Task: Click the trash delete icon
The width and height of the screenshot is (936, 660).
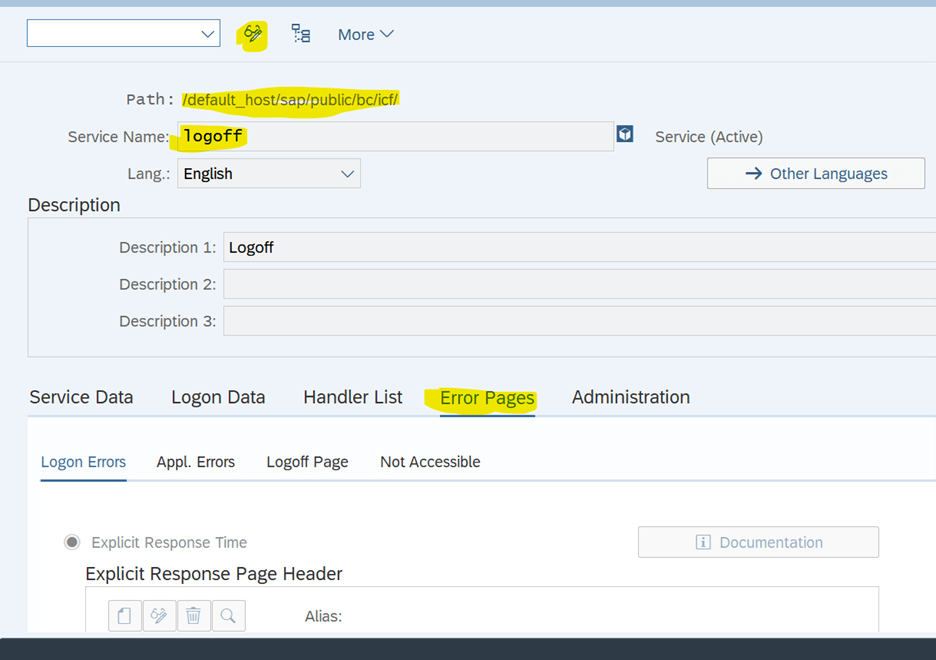Action: click(x=193, y=615)
